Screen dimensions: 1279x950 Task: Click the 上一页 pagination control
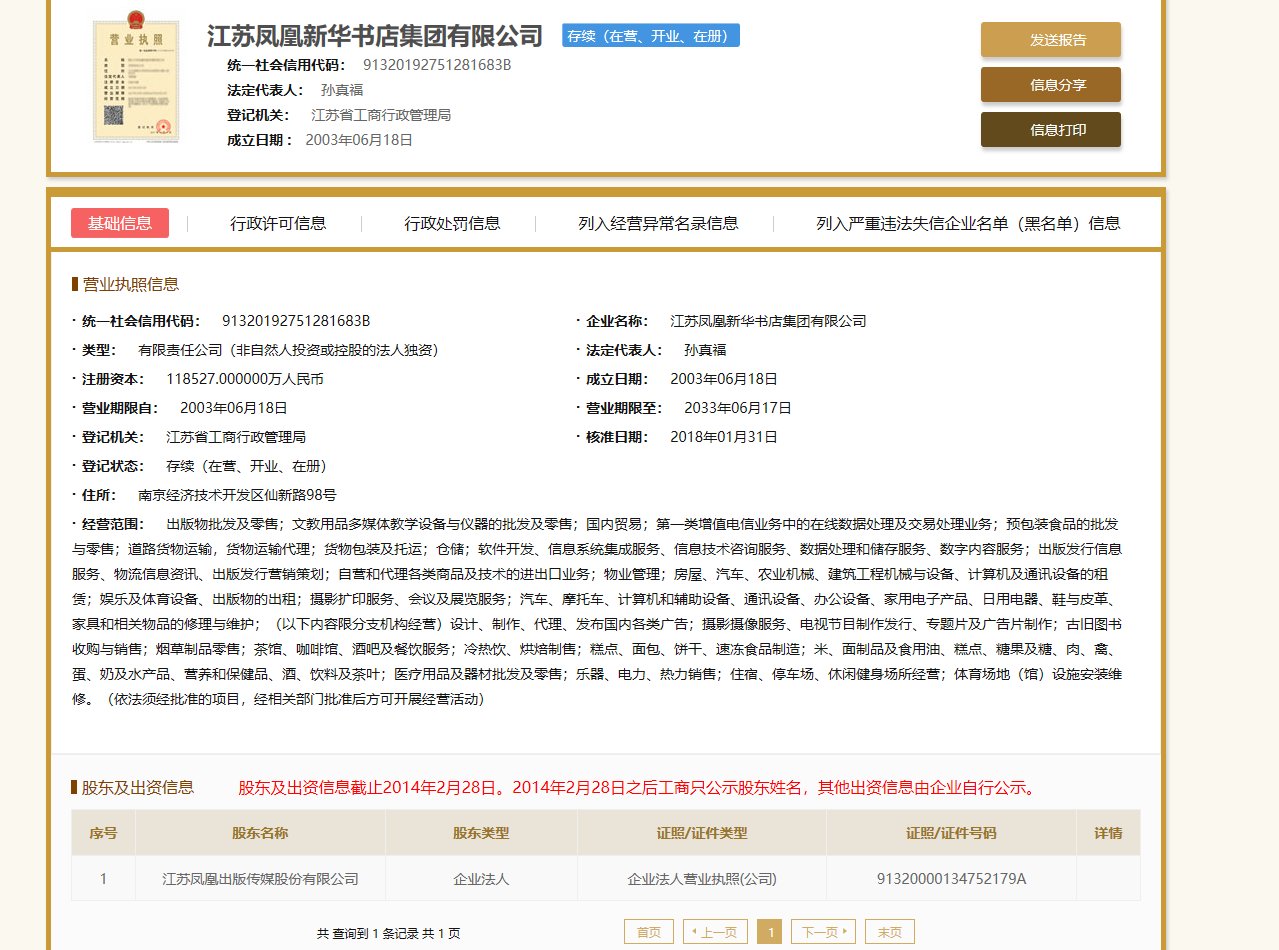(x=715, y=931)
